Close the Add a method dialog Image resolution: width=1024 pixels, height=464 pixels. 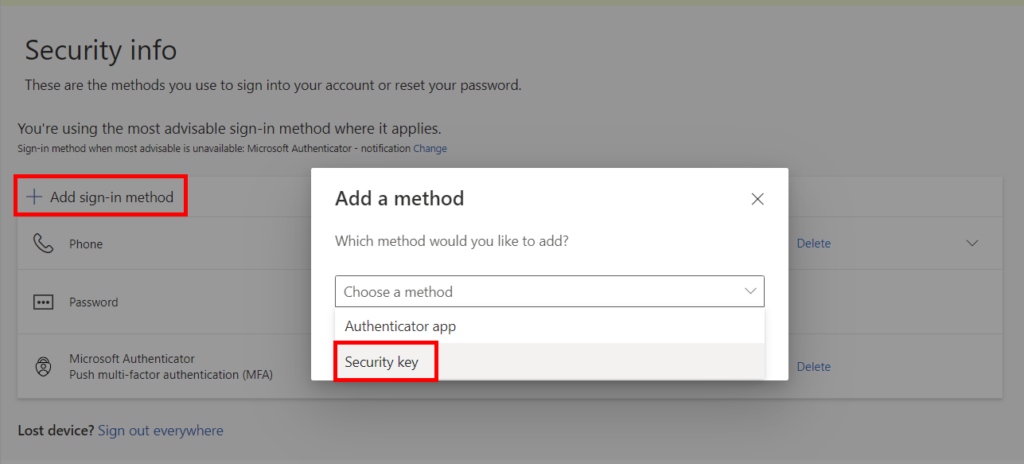tap(758, 199)
